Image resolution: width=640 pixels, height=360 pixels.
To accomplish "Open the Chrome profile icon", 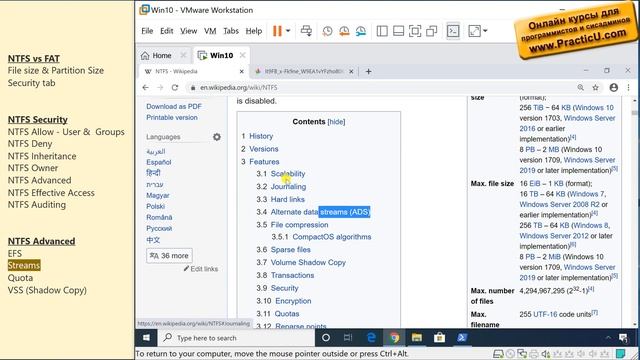I will click(613, 87).
